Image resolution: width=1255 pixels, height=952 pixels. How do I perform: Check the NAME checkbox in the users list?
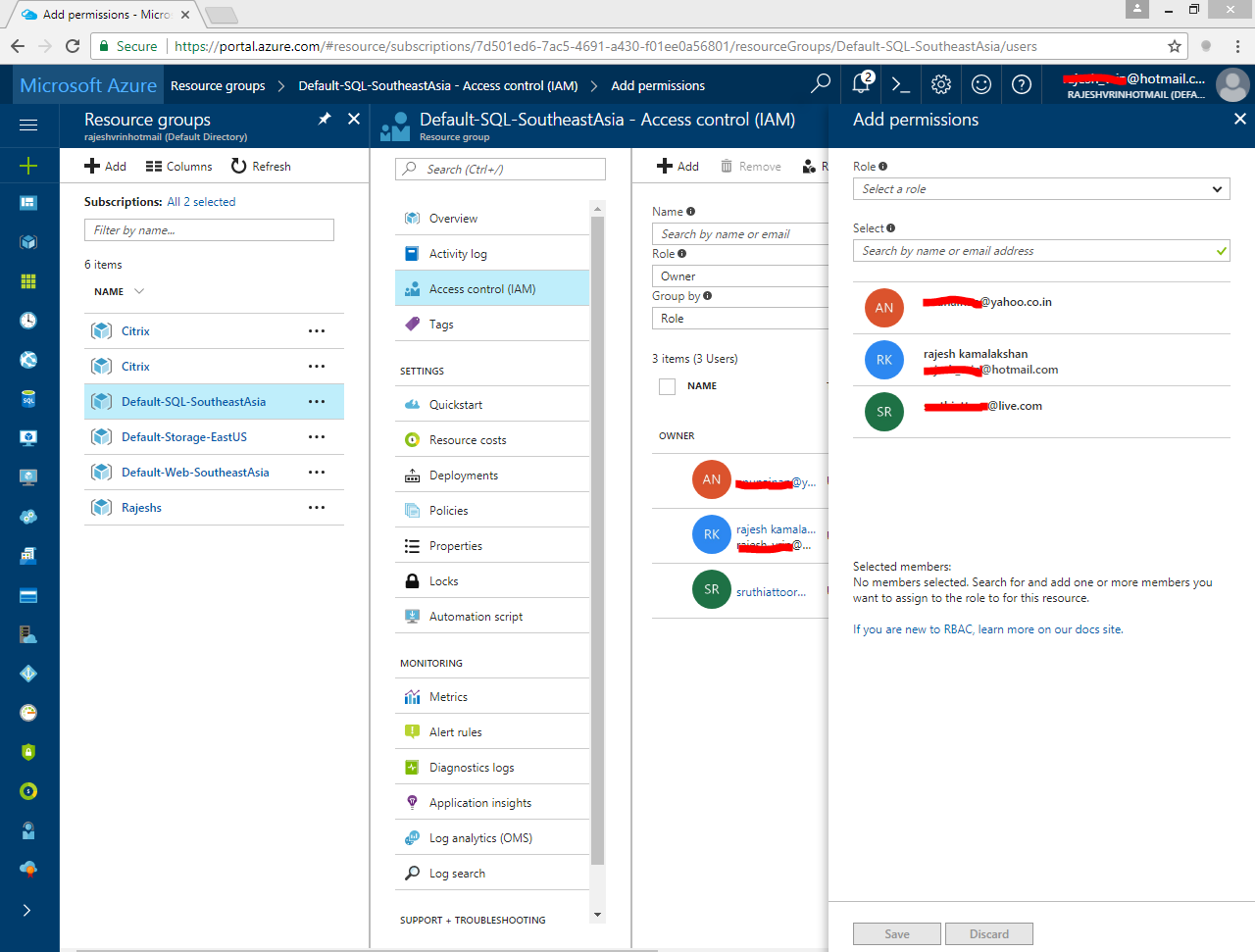pos(667,385)
